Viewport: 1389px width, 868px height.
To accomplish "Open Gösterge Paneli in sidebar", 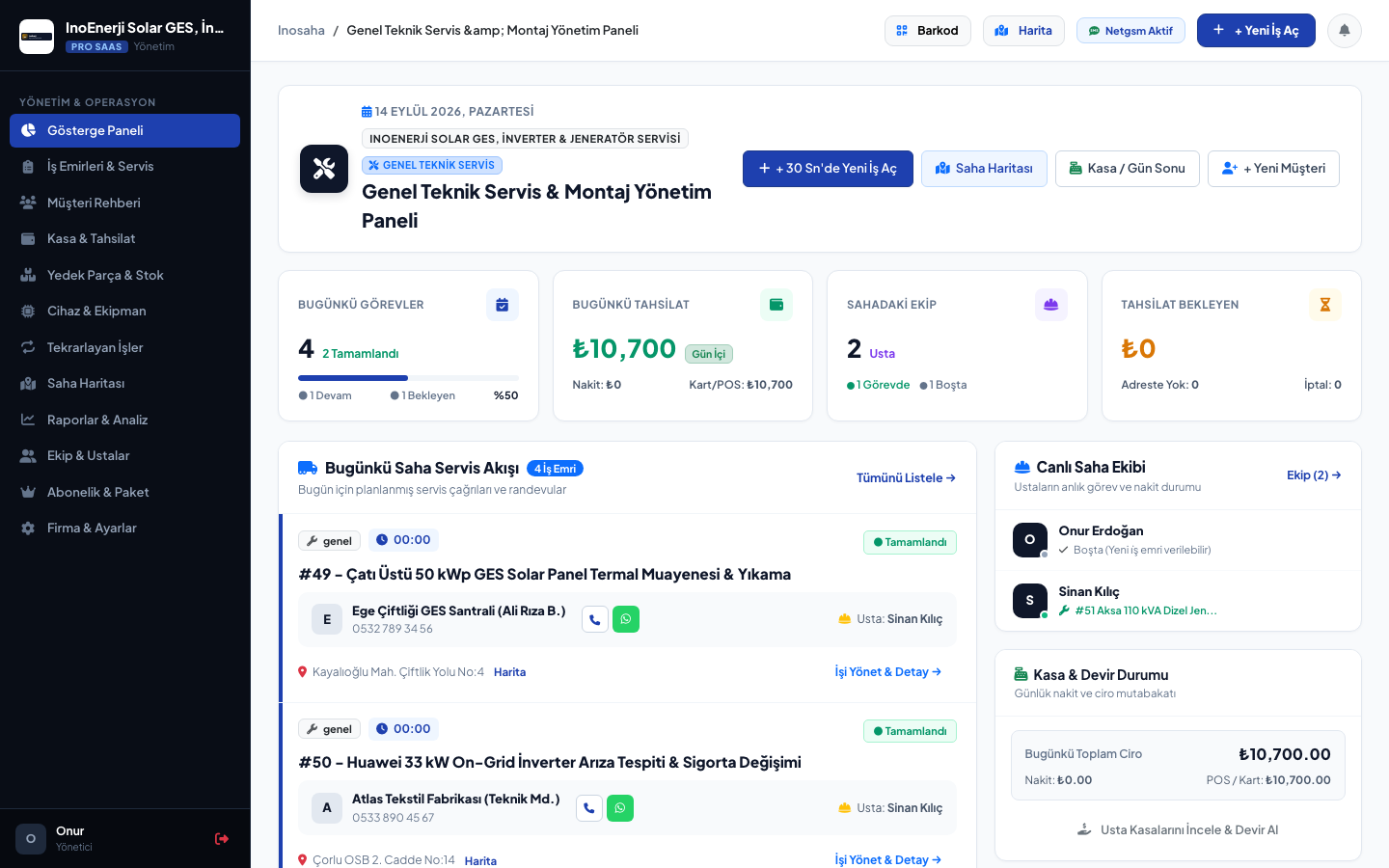I will (124, 130).
